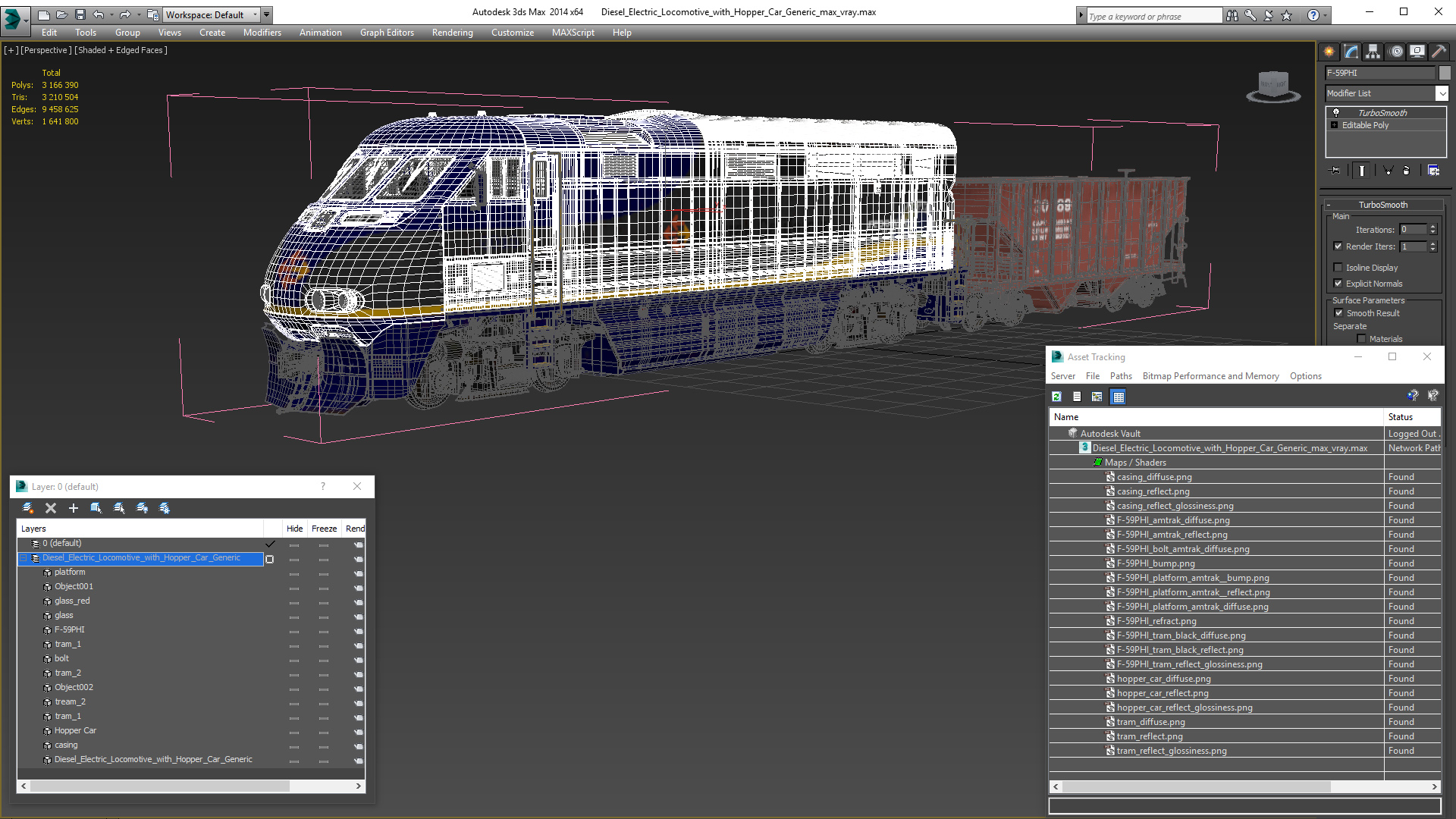Toggle the Isoline Display checkbox
Viewport: 1456px width, 819px height.
point(1338,268)
